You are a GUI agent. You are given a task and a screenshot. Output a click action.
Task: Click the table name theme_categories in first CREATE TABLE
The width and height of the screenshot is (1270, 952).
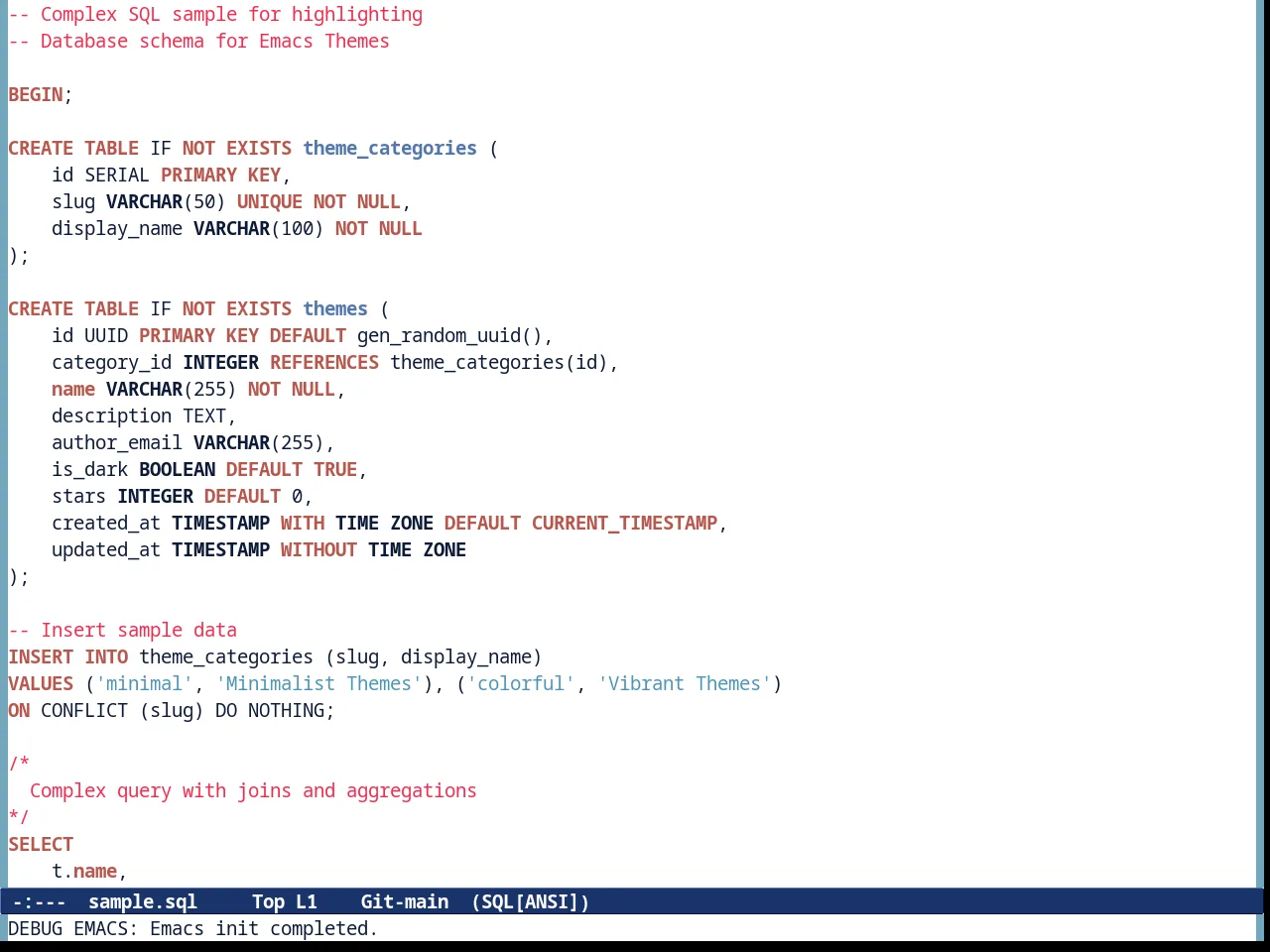[x=390, y=148]
